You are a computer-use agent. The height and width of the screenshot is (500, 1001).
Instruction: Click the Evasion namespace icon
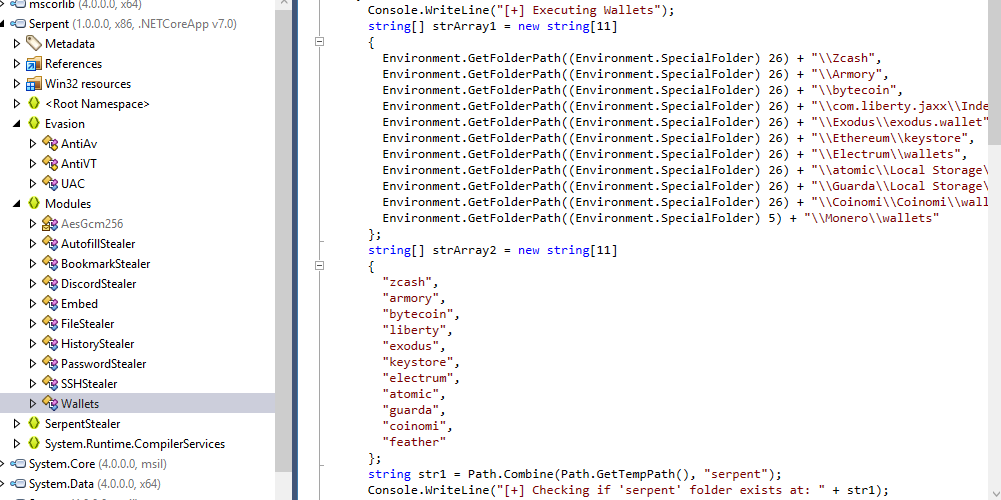click(x=34, y=123)
